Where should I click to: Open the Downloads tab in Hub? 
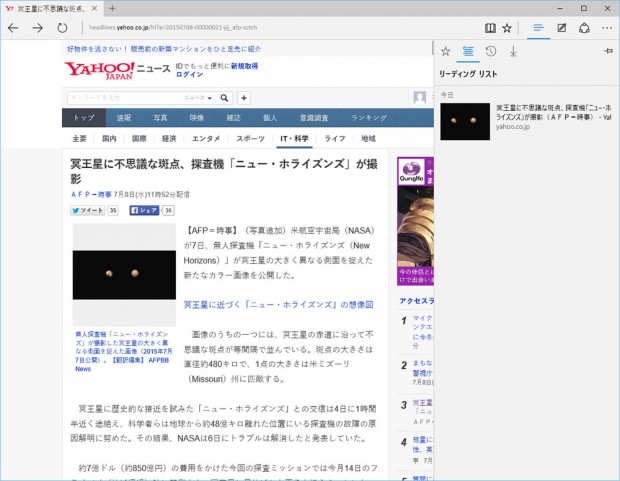tap(513, 51)
